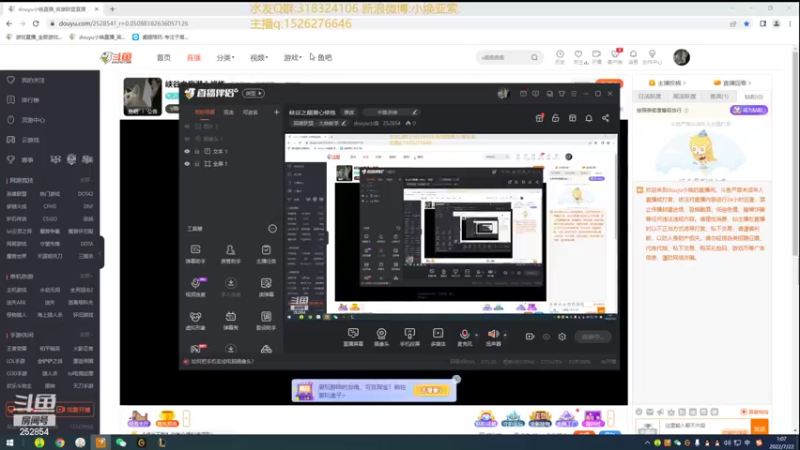Open the 弹幕助手 tool in the toolbox

pos(195,254)
